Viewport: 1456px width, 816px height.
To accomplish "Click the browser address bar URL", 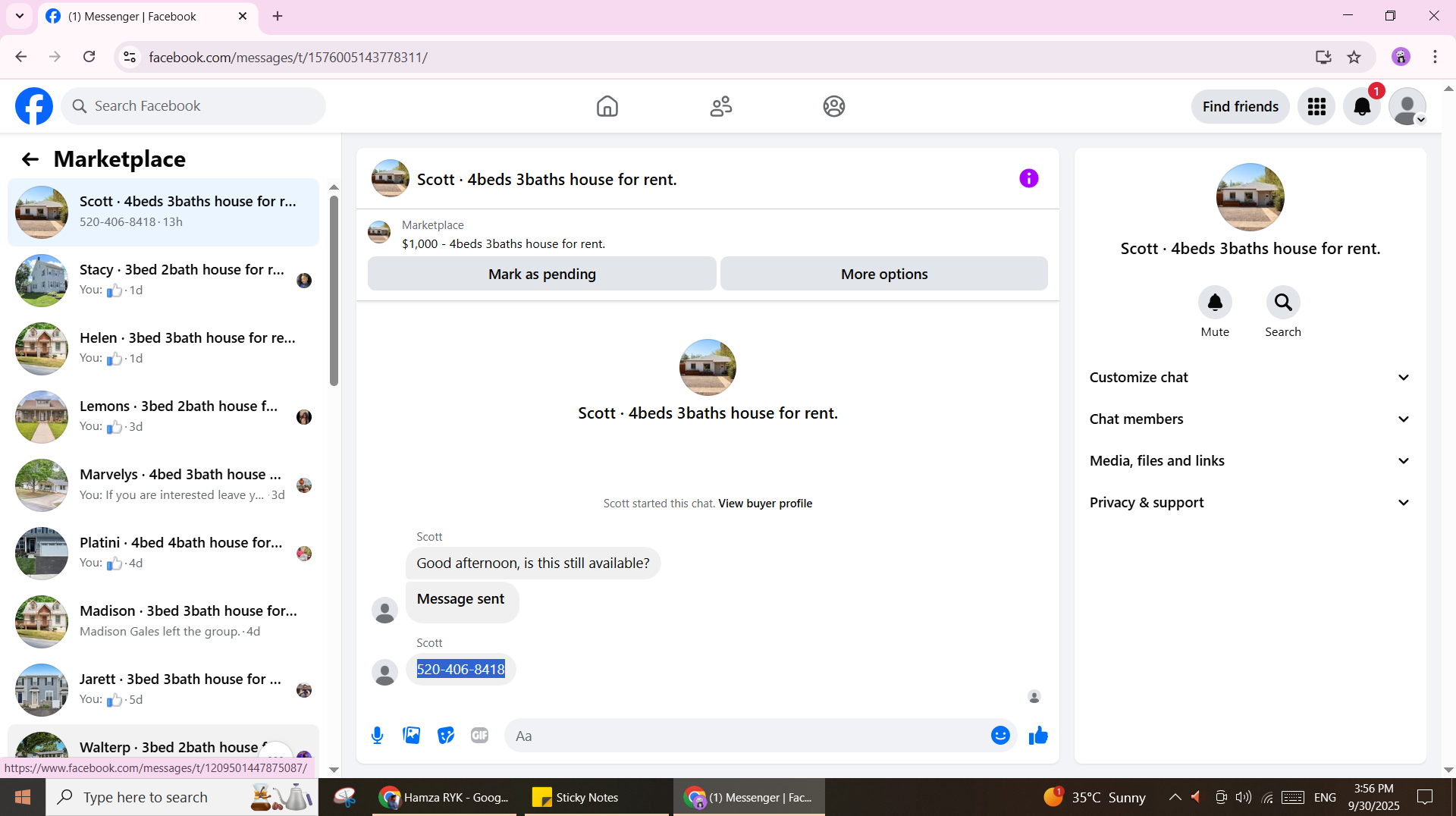I will (x=288, y=58).
